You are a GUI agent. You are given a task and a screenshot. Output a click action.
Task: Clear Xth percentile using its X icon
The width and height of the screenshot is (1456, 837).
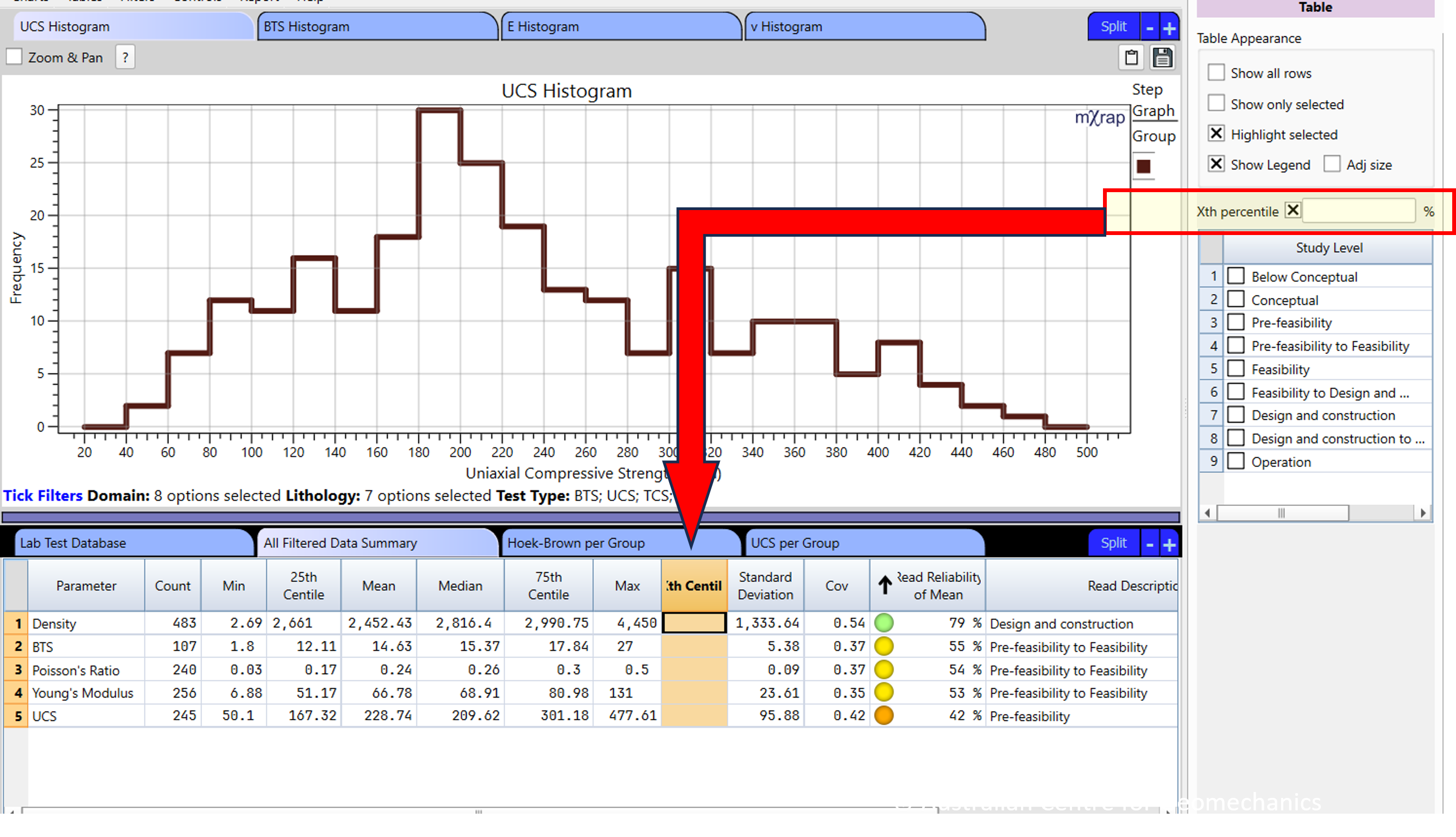[1293, 210]
